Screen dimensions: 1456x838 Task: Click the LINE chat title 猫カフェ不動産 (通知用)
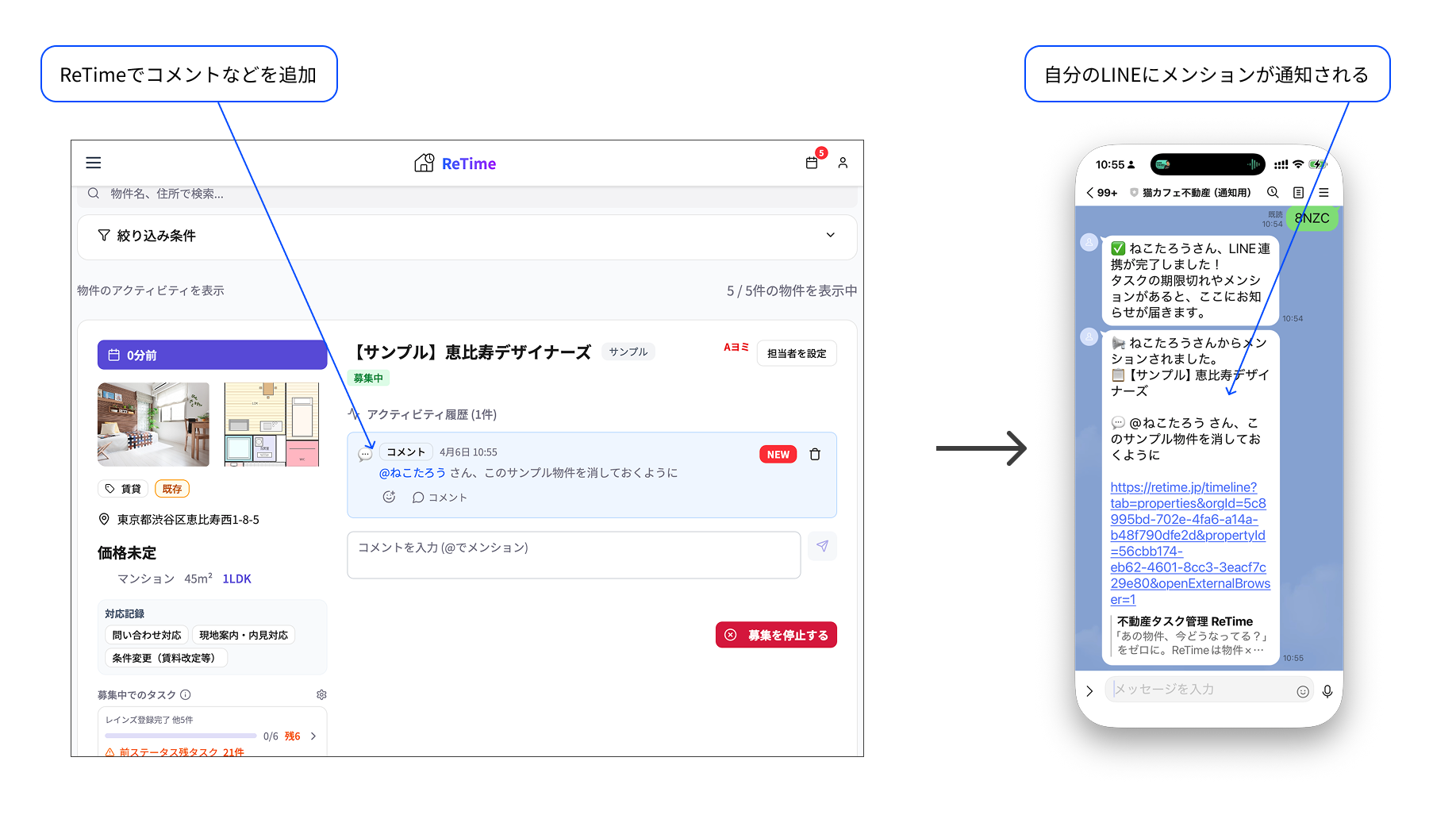pos(1196,192)
